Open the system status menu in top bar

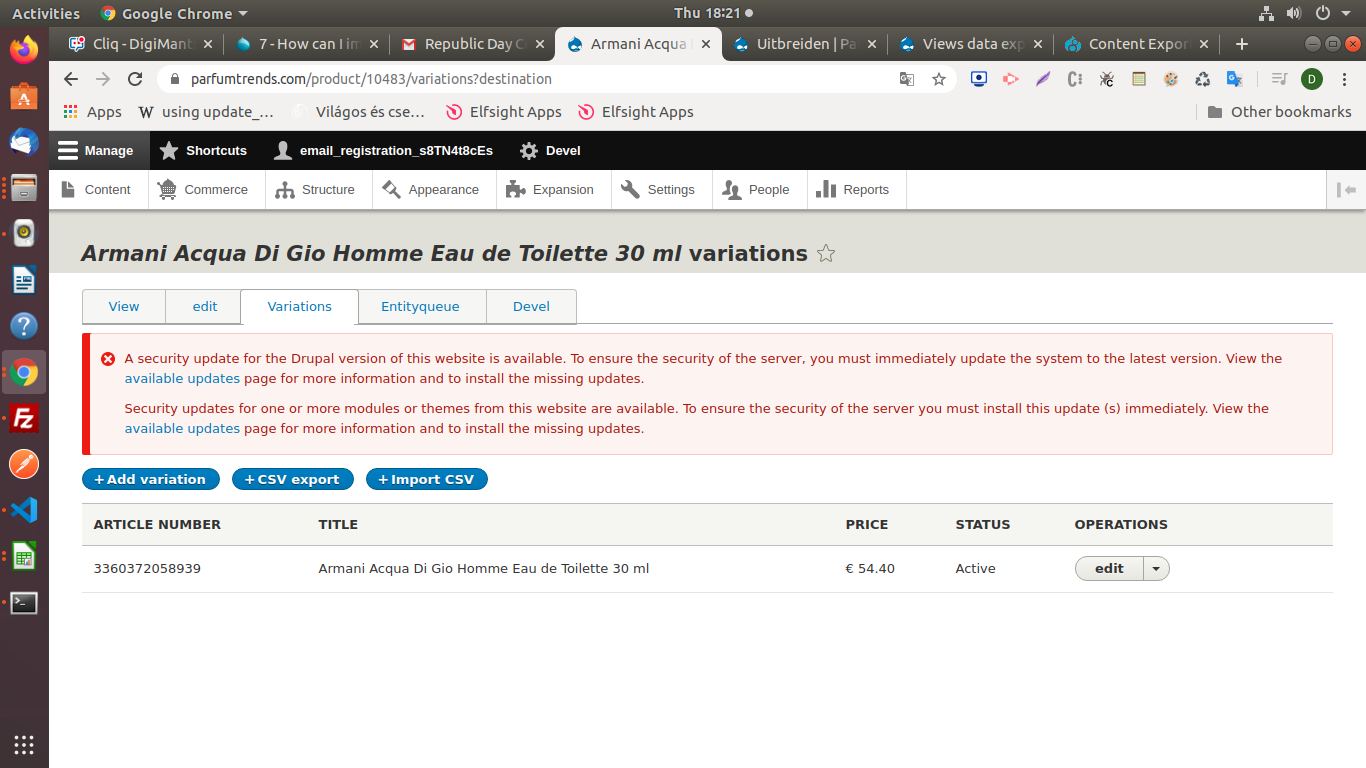point(1320,14)
